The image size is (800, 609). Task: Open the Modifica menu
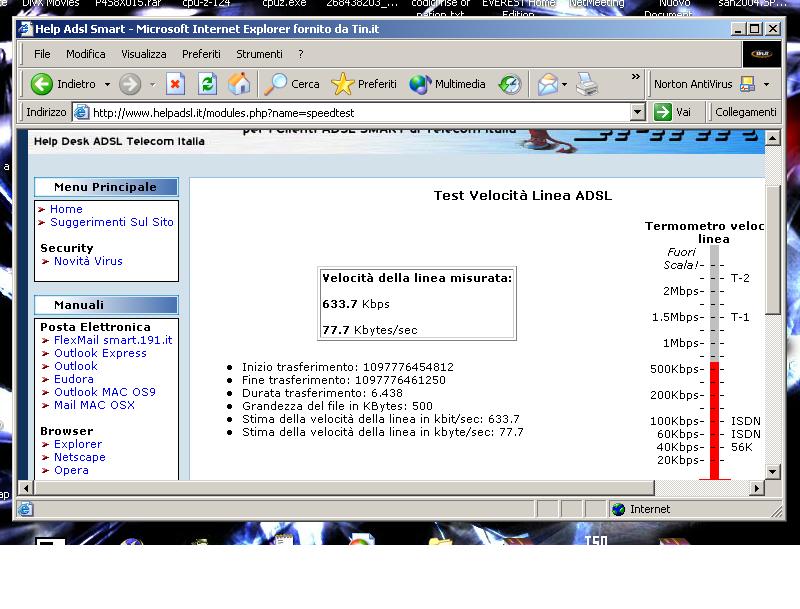86,54
